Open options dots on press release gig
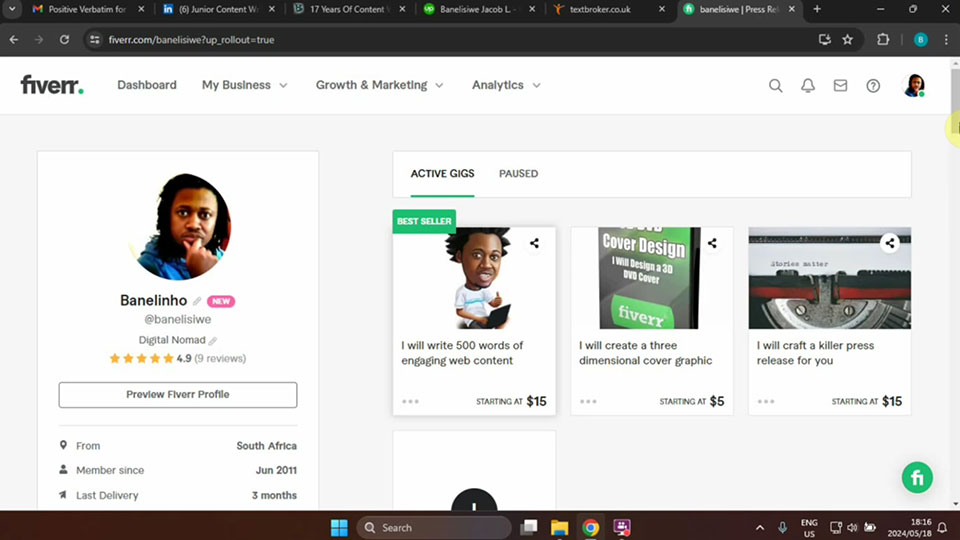This screenshot has width=960, height=540. click(765, 402)
